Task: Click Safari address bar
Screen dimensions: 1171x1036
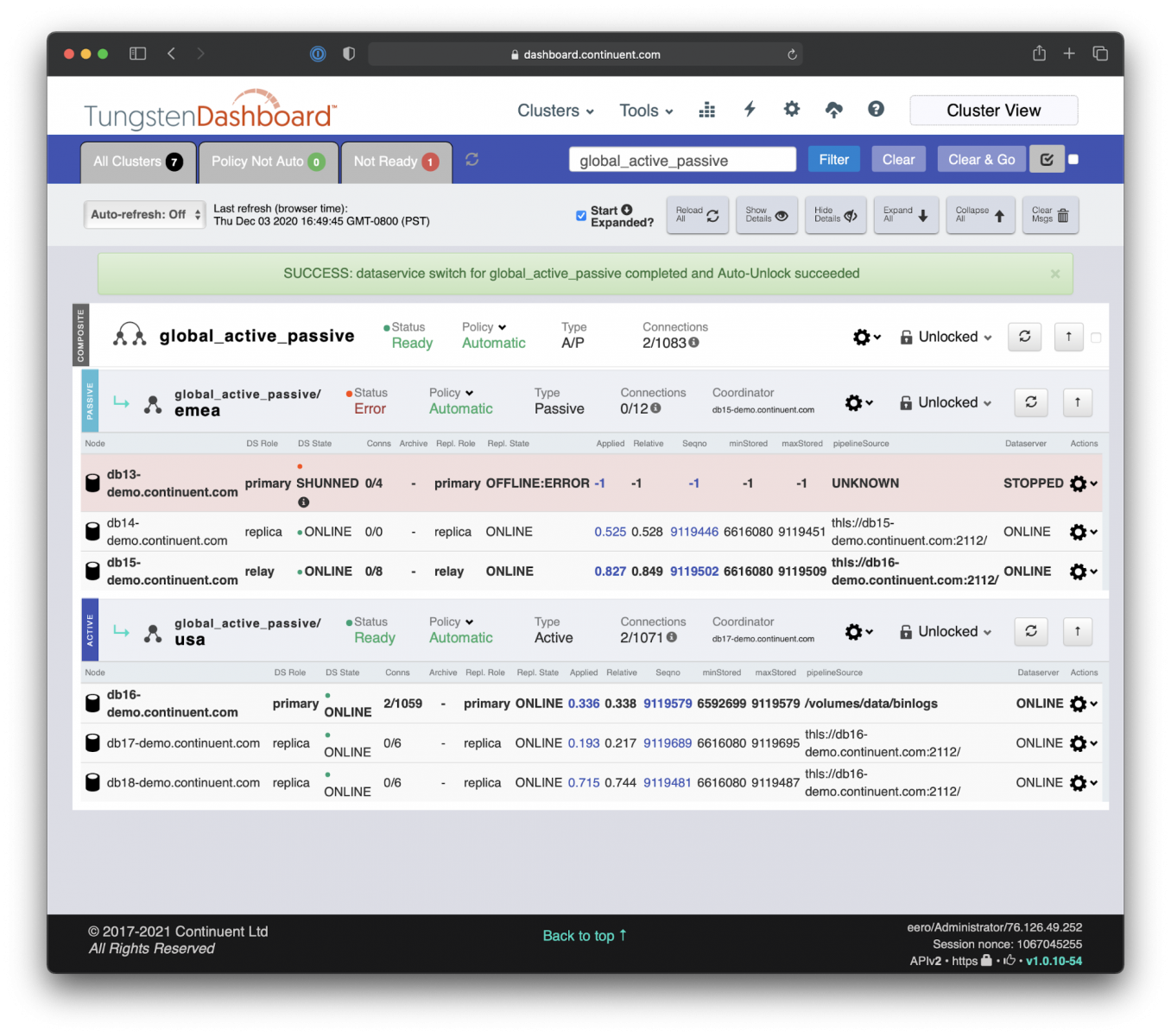Action: click(x=585, y=54)
